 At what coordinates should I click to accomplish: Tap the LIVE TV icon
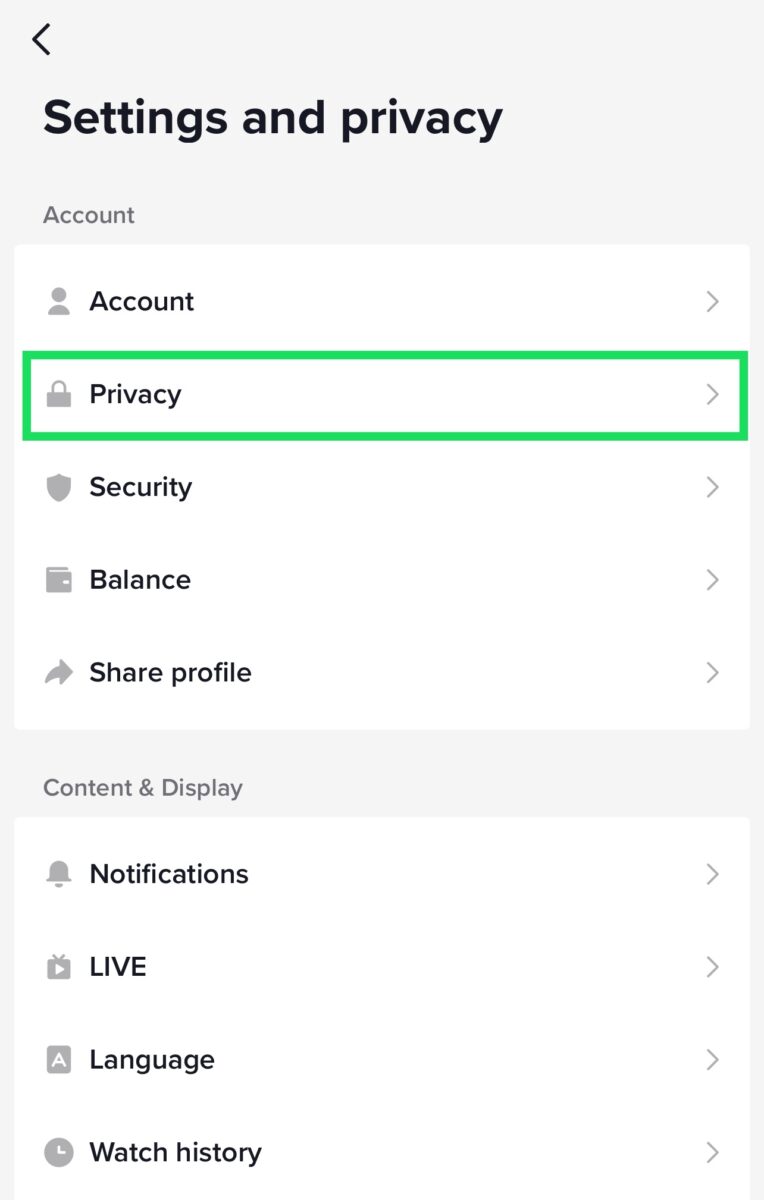[59, 967]
